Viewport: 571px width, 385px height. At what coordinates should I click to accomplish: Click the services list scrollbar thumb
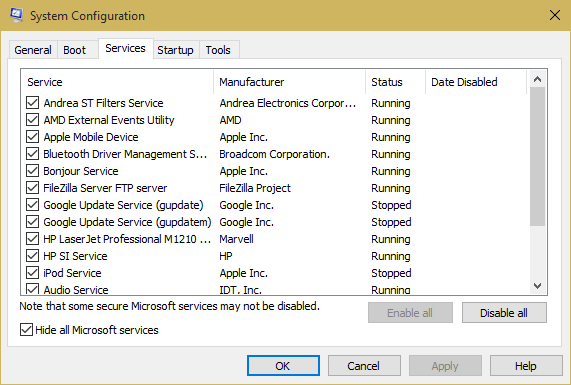point(537,157)
